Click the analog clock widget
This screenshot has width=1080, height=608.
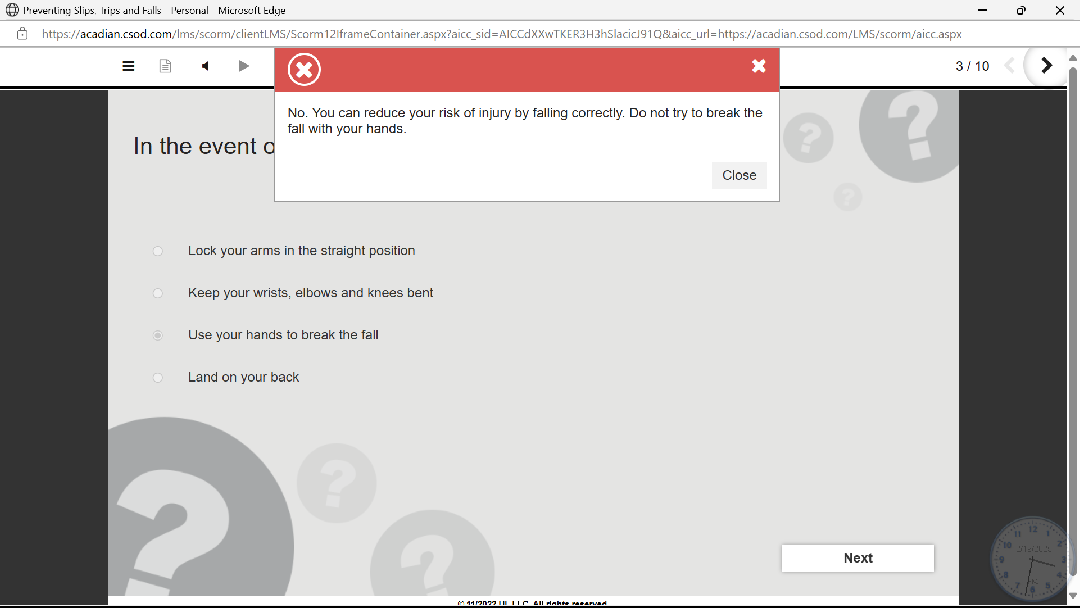[x=1033, y=558]
